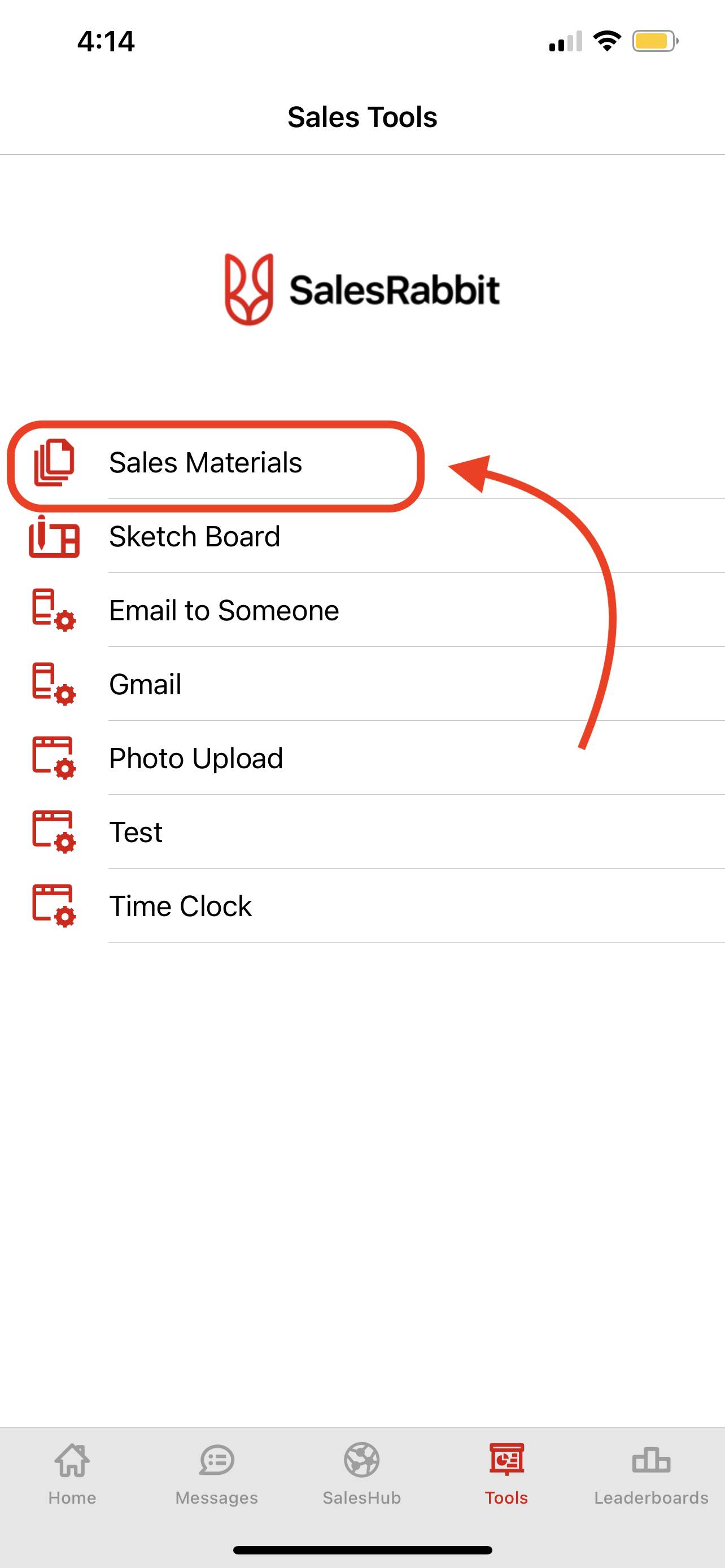
Task: Tap the Time Clock icon
Action: [54, 906]
